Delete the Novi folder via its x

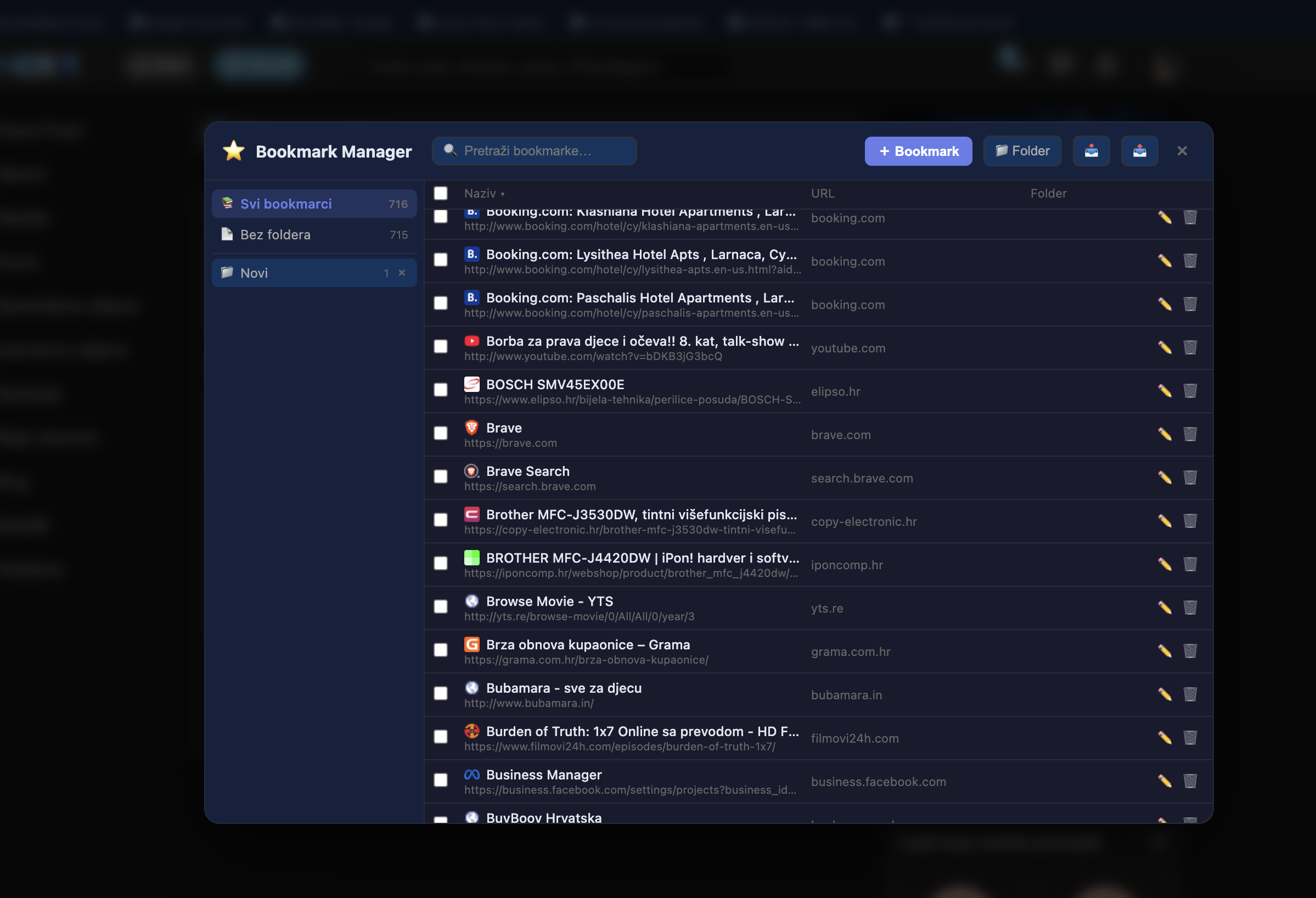(402, 272)
